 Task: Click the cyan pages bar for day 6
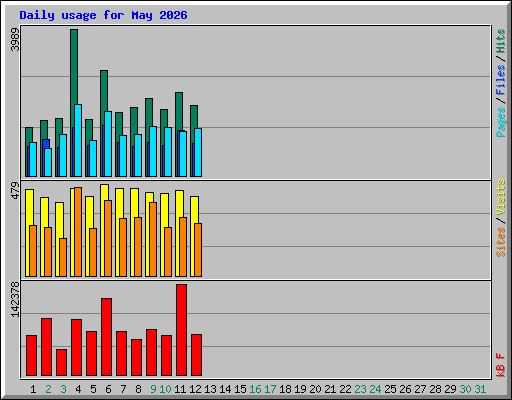pyautogui.click(x=108, y=144)
